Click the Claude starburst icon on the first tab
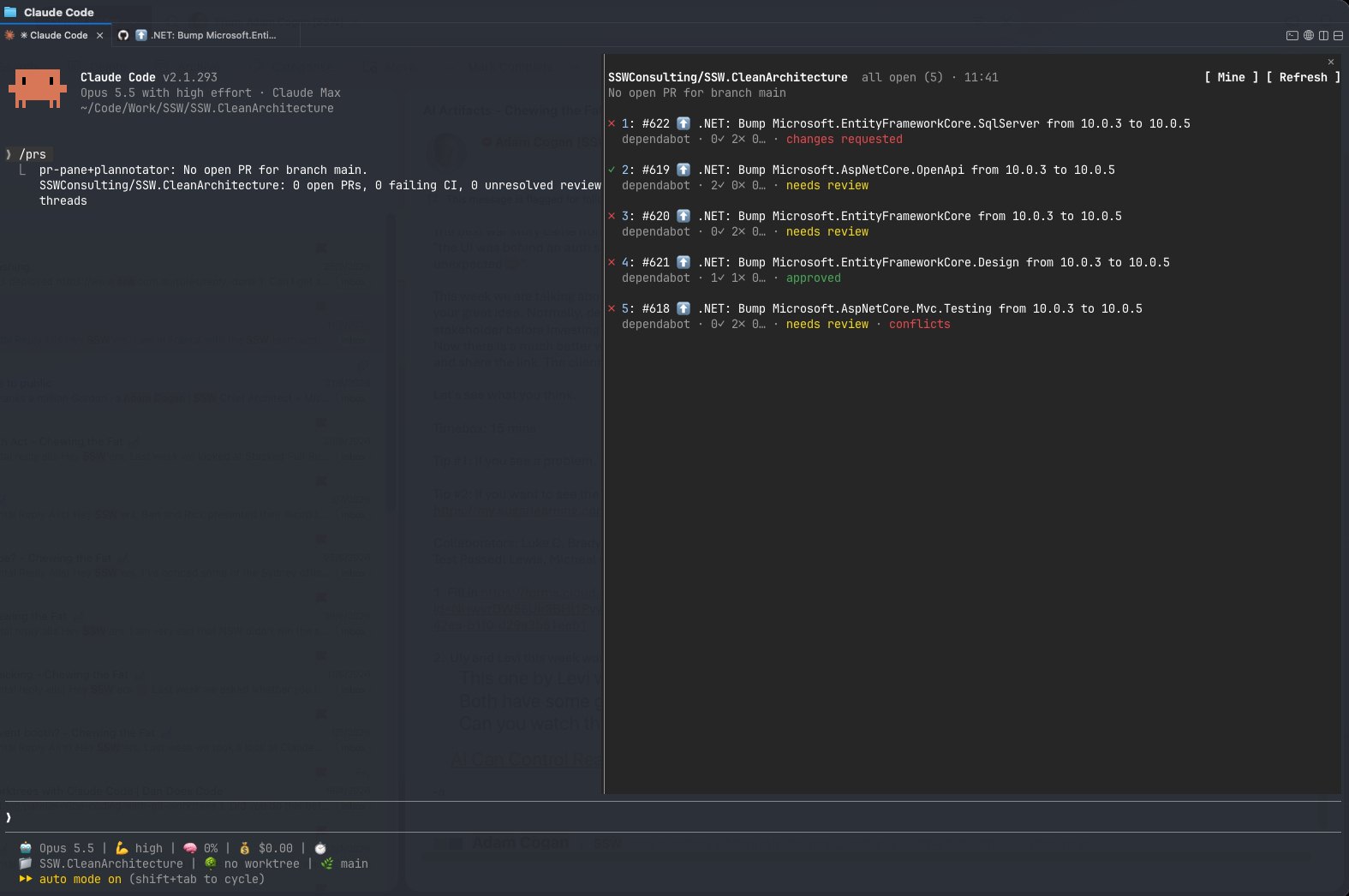 pyautogui.click(x=9, y=35)
